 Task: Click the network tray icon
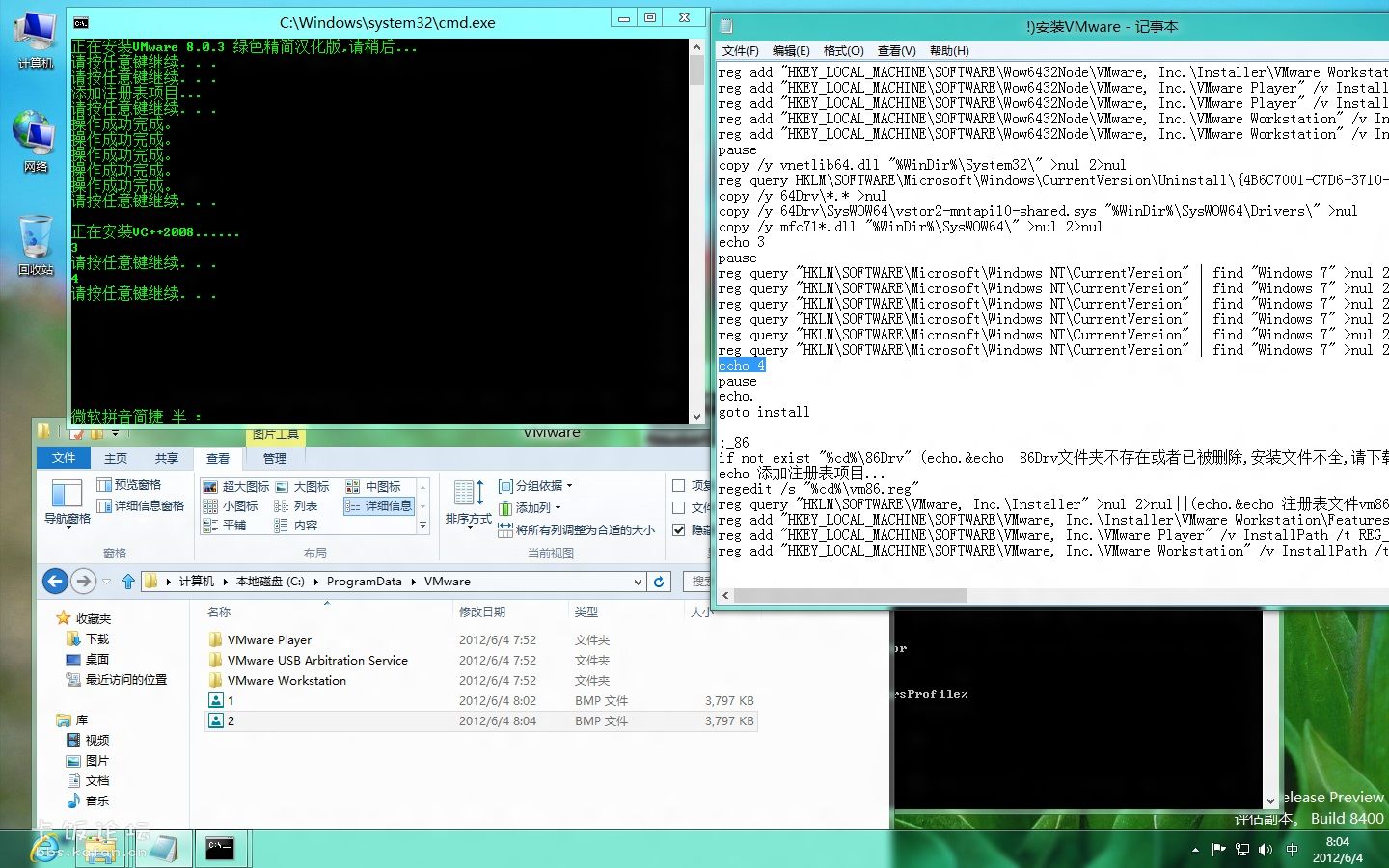click(x=1242, y=850)
